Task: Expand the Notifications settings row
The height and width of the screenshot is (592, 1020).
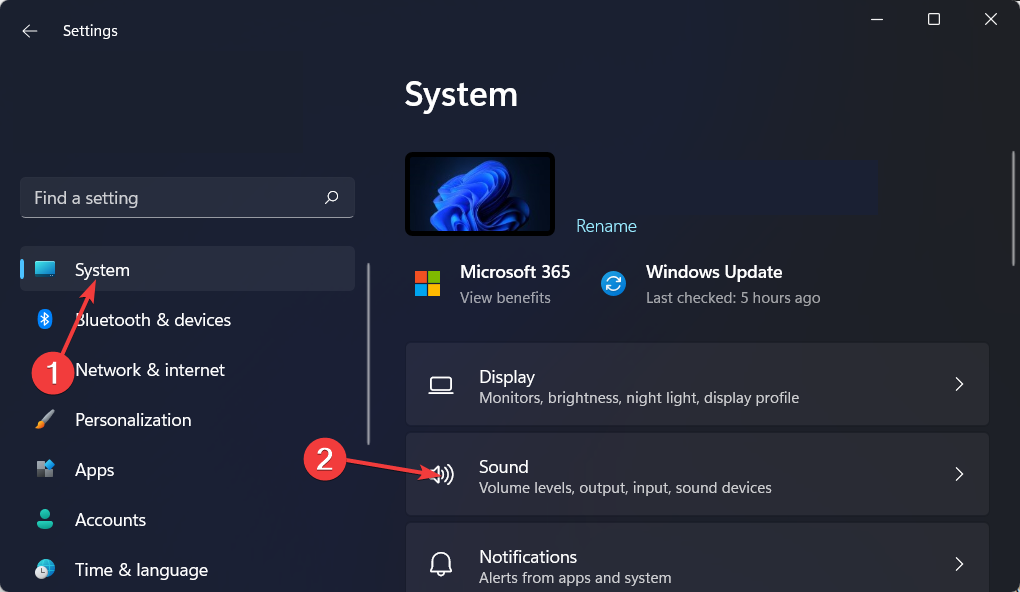Action: 697,563
